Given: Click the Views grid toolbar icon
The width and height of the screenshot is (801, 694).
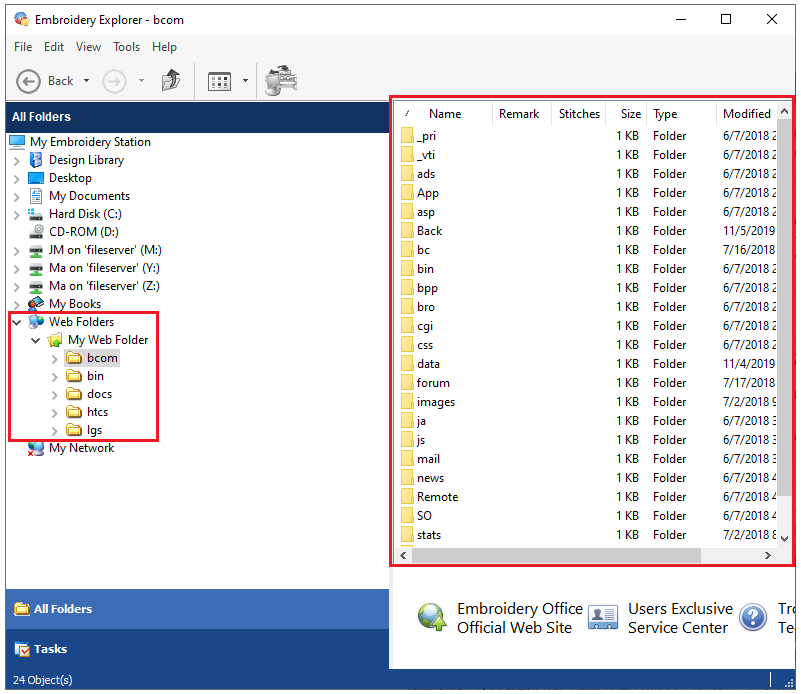Looking at the screenshot, I should 220,81.
